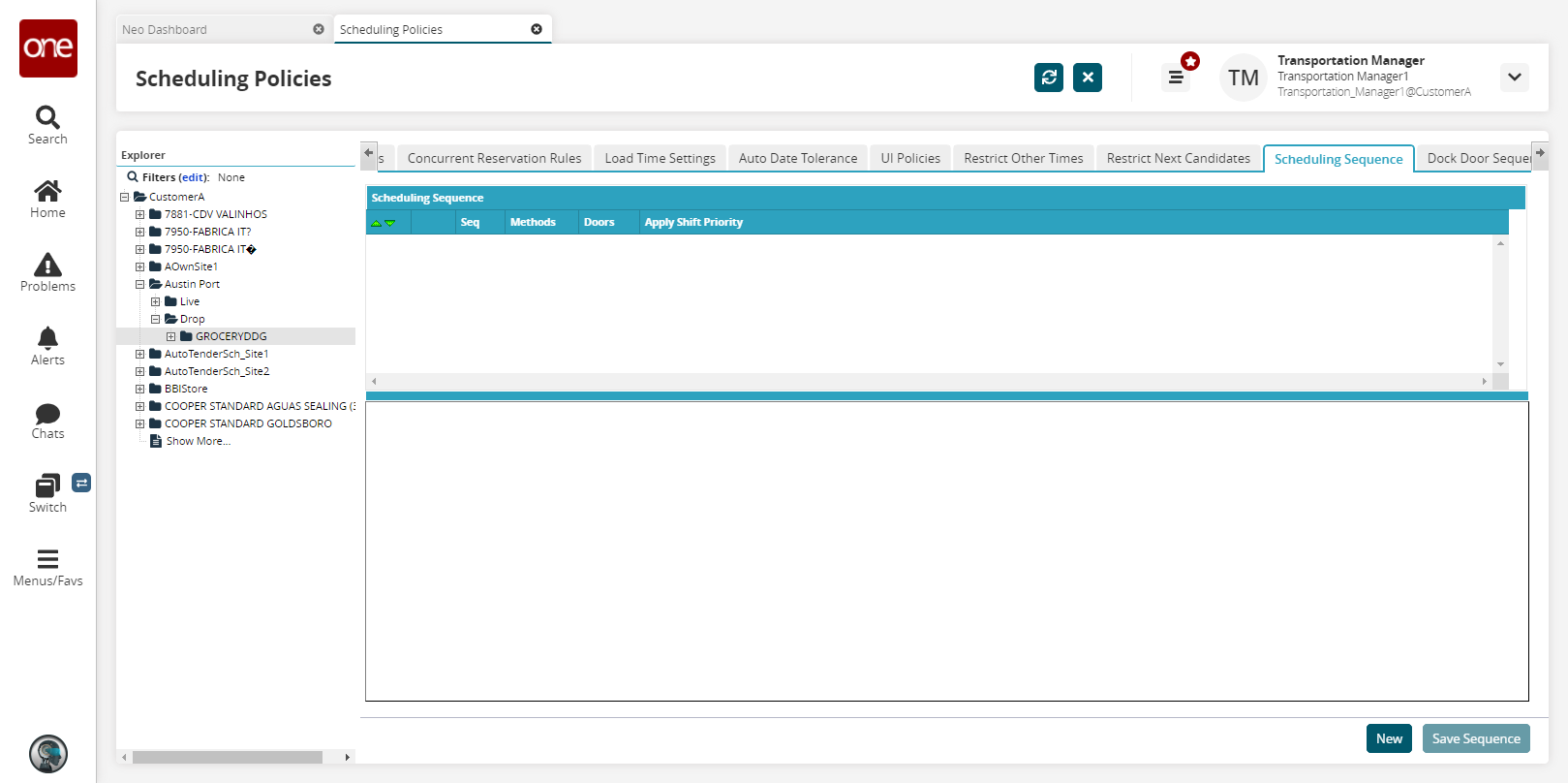Click the Save Sequence button
1568x783 pixels.
coord(1476,738)
